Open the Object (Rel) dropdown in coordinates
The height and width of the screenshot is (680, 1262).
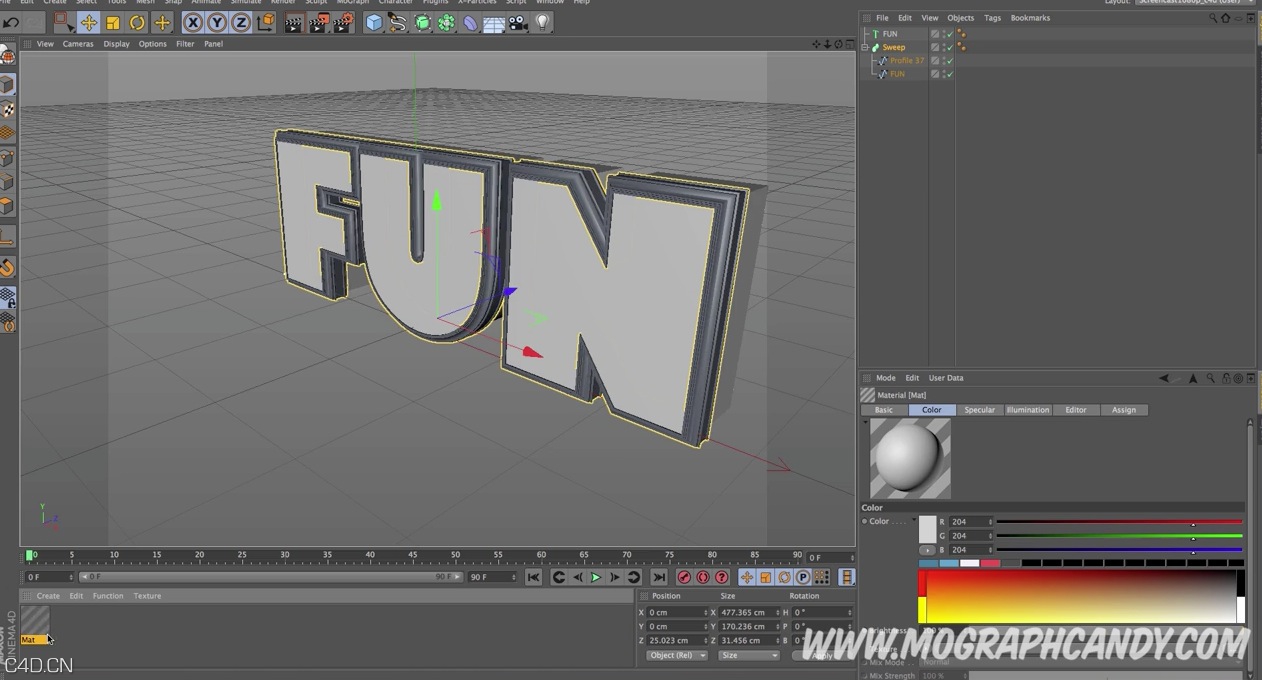[676, 655]
